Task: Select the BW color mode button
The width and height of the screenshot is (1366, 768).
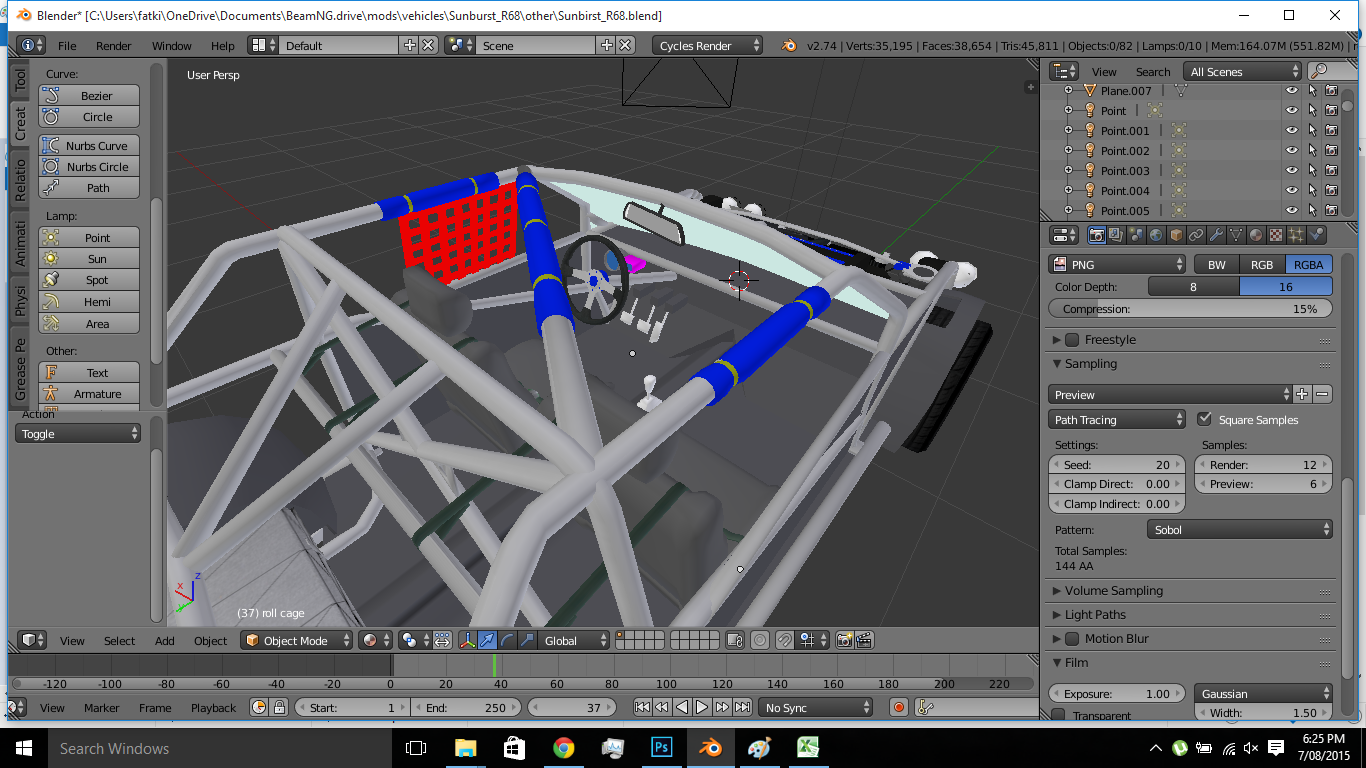Action: (x=1216, y=265)
